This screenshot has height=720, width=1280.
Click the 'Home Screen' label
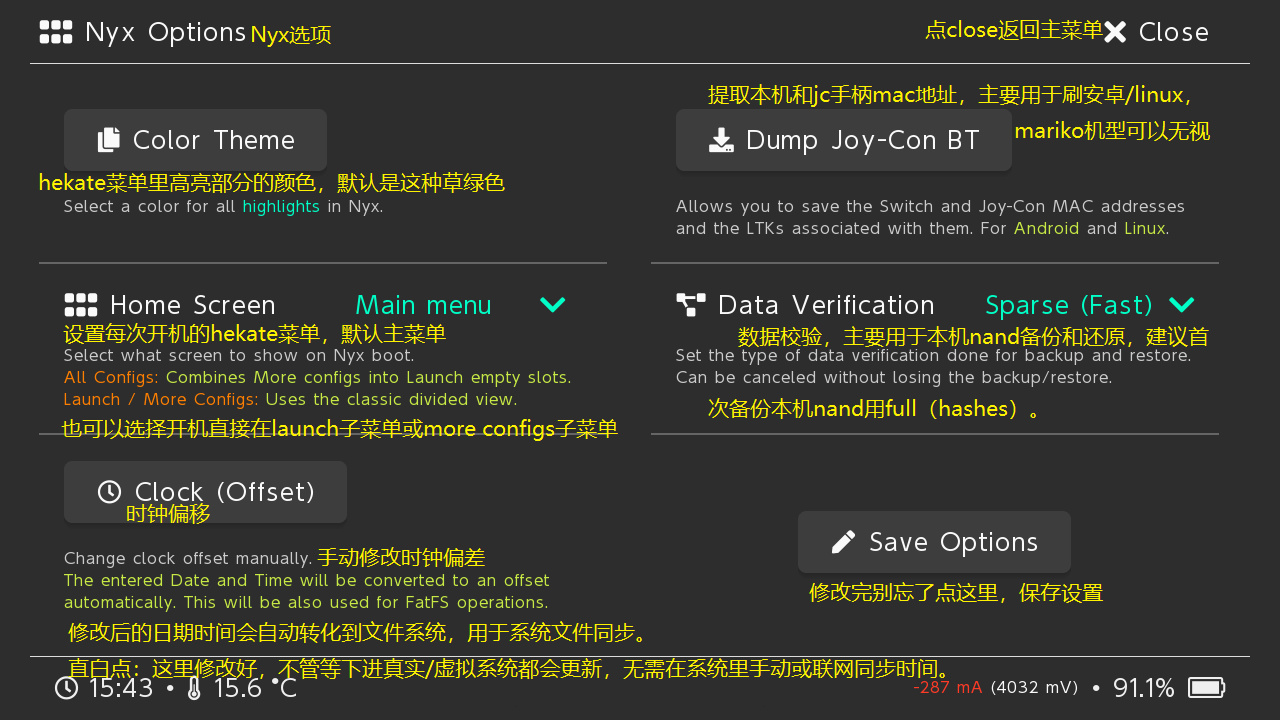point(193,305)
